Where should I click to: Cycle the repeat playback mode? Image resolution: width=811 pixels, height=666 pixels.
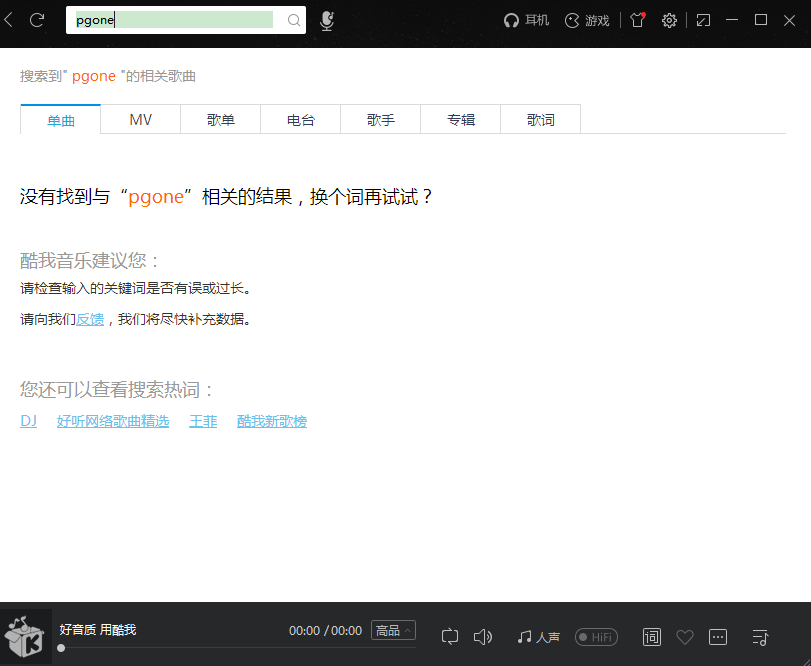tap(449, 637)
